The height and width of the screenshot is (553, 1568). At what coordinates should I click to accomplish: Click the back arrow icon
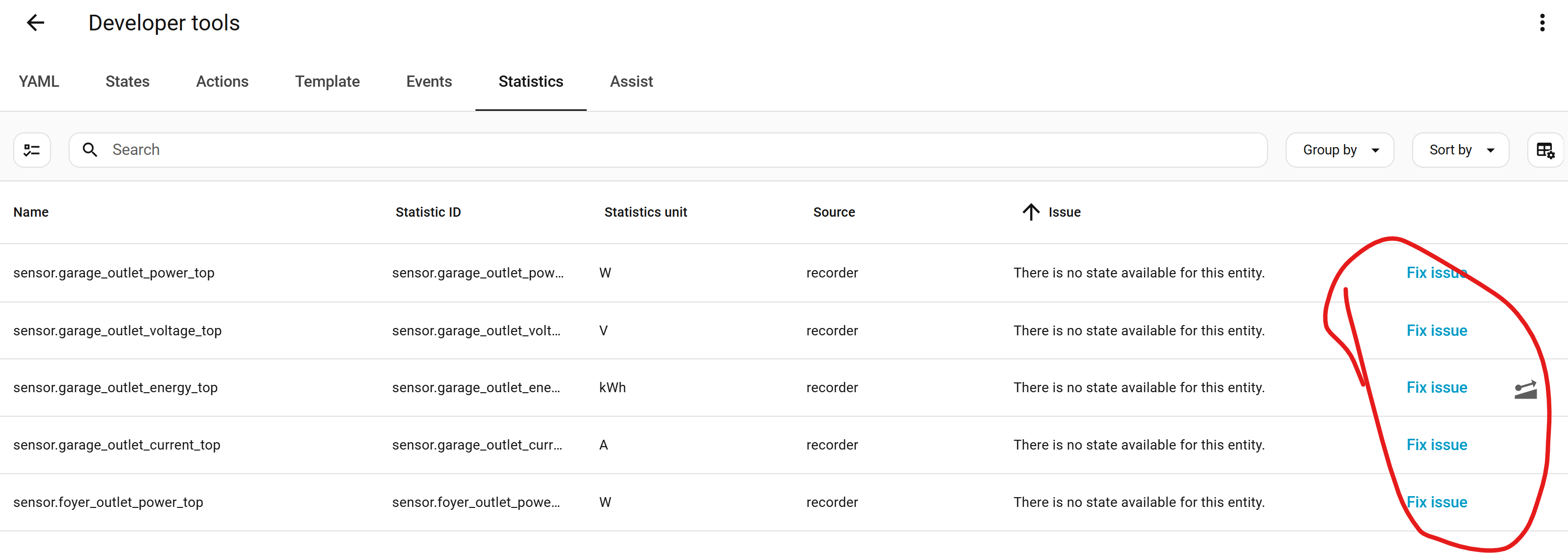pos(35,23)
